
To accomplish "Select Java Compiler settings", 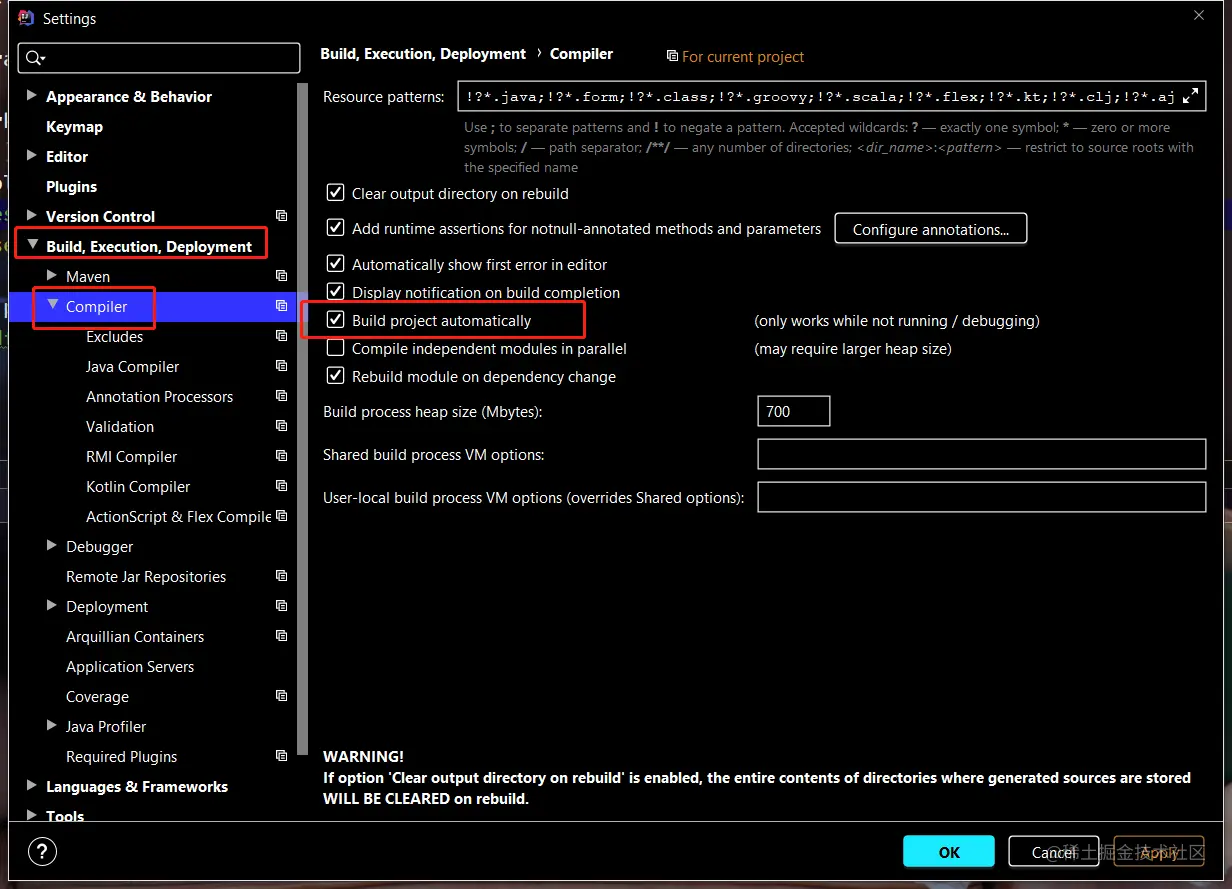I will point(132,367).
